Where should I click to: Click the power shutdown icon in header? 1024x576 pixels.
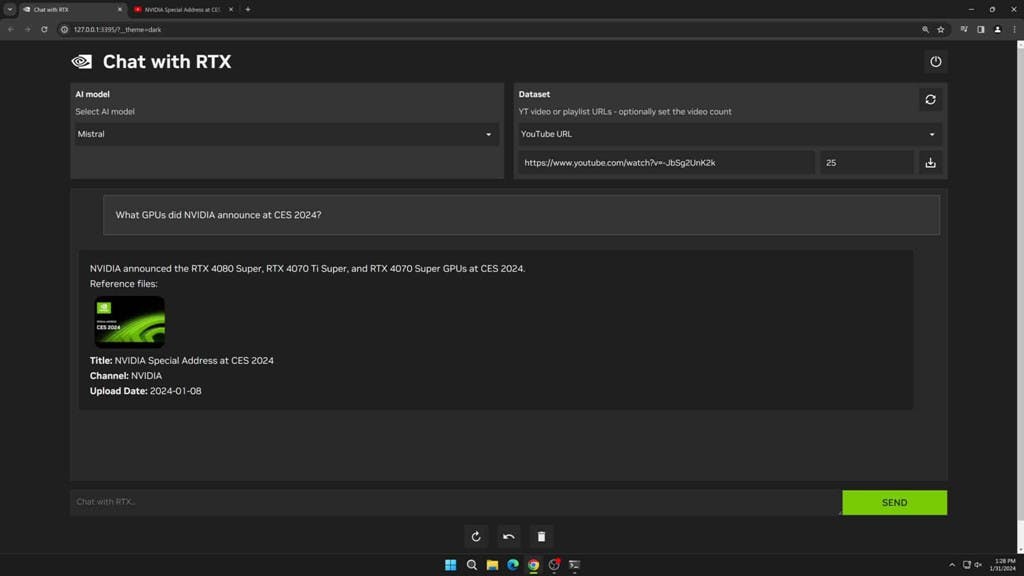pyautogui.click(x=935, y=61)
